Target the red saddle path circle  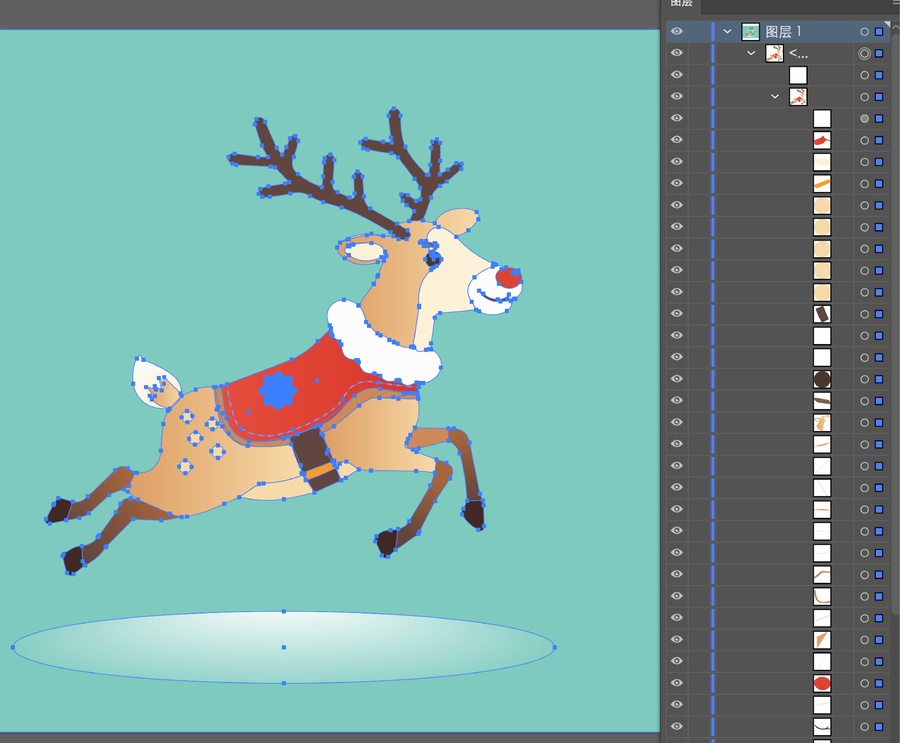coord(864,140)
